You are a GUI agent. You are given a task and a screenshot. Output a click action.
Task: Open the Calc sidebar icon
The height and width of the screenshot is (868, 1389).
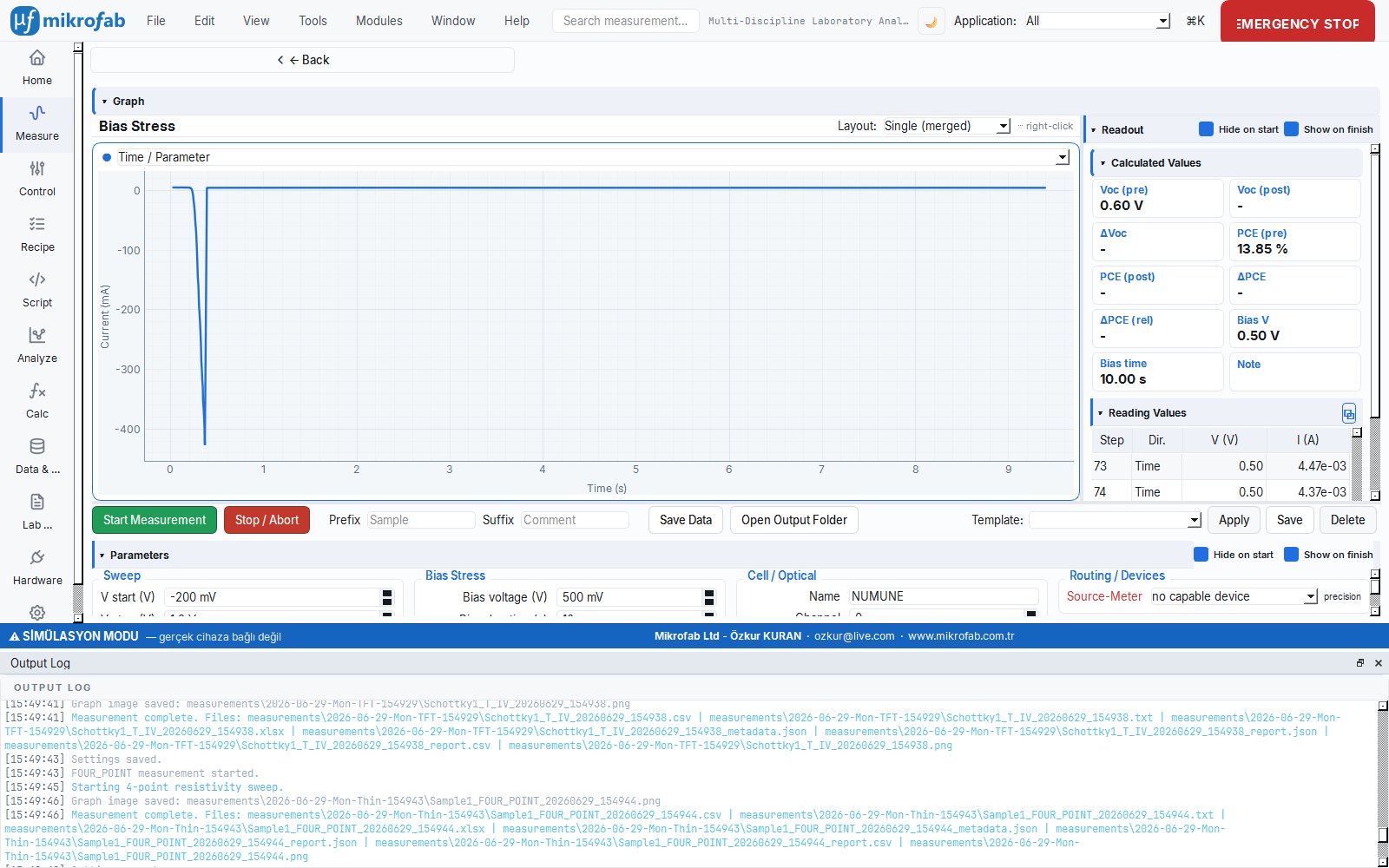coord(37,402)
